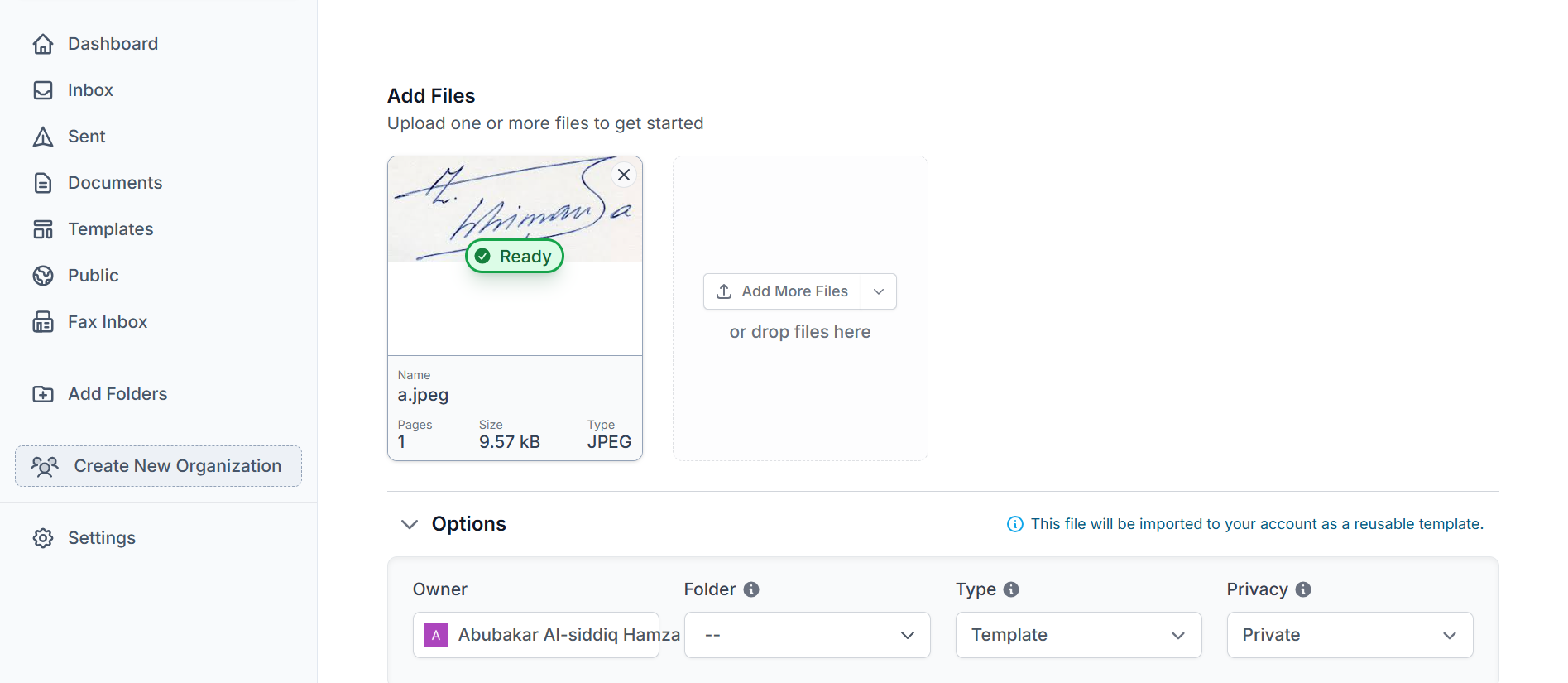Click the Type info icon
1568x683 pixels.
coord(1011,589)
